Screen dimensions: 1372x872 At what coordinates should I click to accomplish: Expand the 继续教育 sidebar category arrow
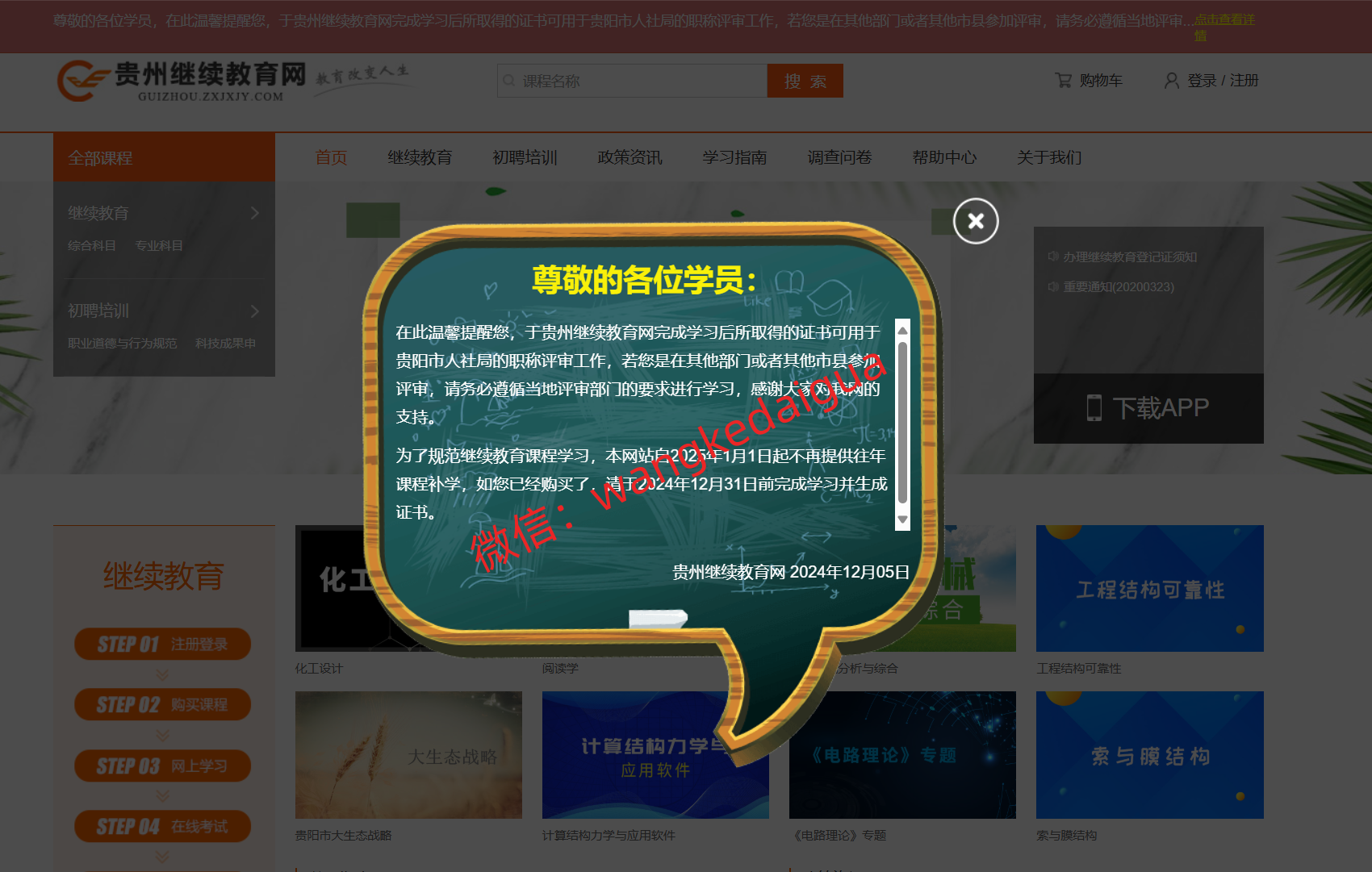(254, 213)
